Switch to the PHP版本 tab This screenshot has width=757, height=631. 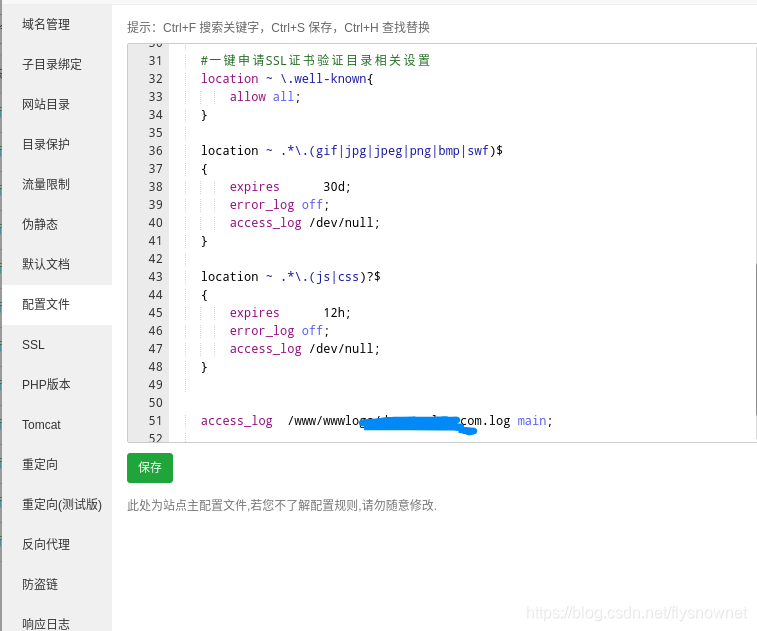click(46, 384)
